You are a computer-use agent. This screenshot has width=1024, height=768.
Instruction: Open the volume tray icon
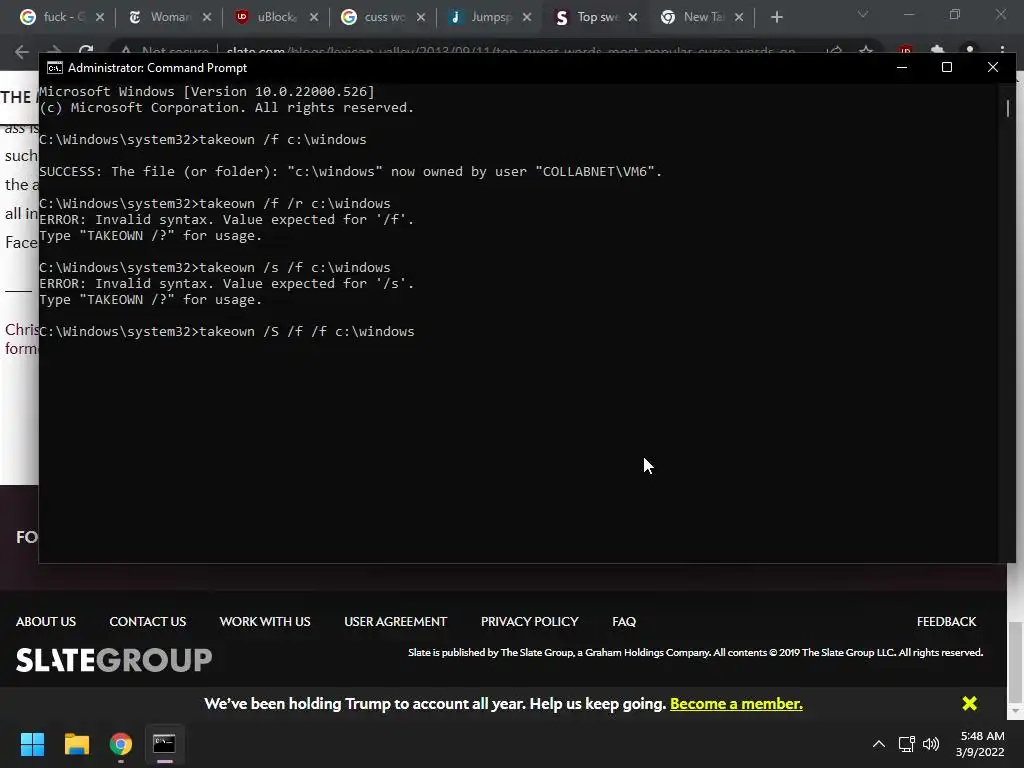click(931, 744)
